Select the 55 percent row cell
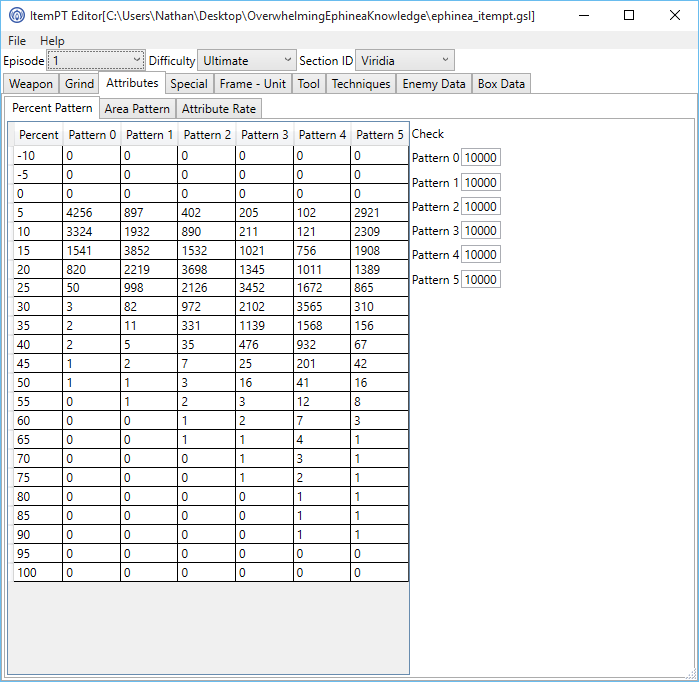Image resolution: width=699 pixels, height=682 pixels. (38, 402)
